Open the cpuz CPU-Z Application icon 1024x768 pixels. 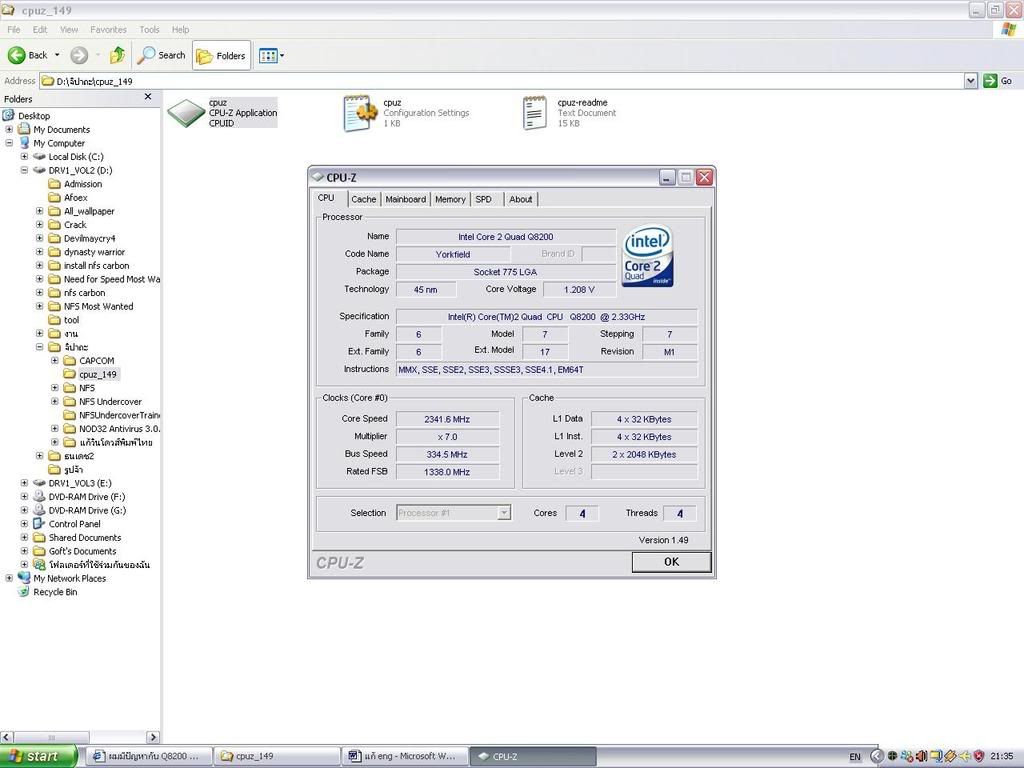(x=186, y=113)
